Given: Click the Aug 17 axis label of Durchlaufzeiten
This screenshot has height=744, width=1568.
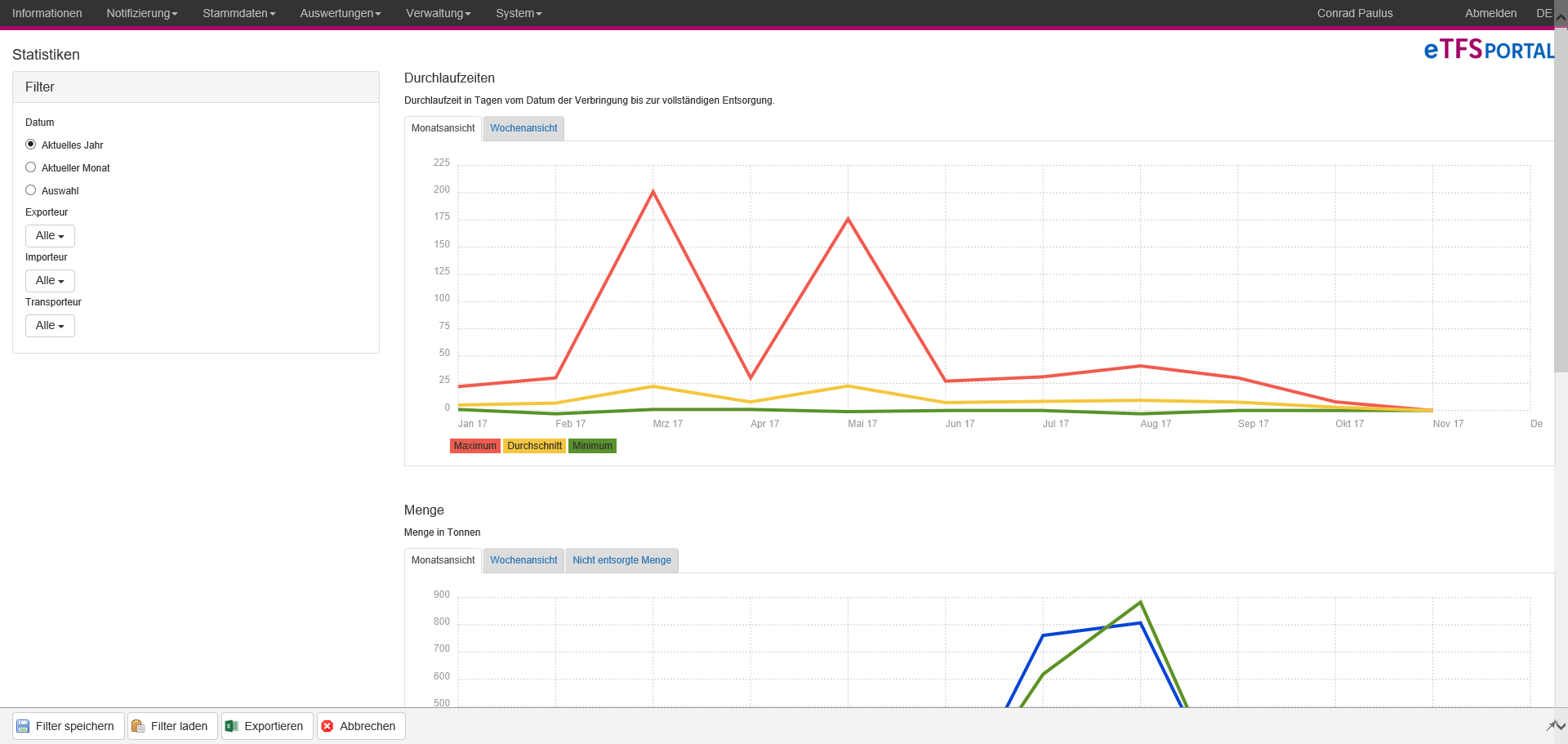Looking at the screenshot, I should point(1156,424).
